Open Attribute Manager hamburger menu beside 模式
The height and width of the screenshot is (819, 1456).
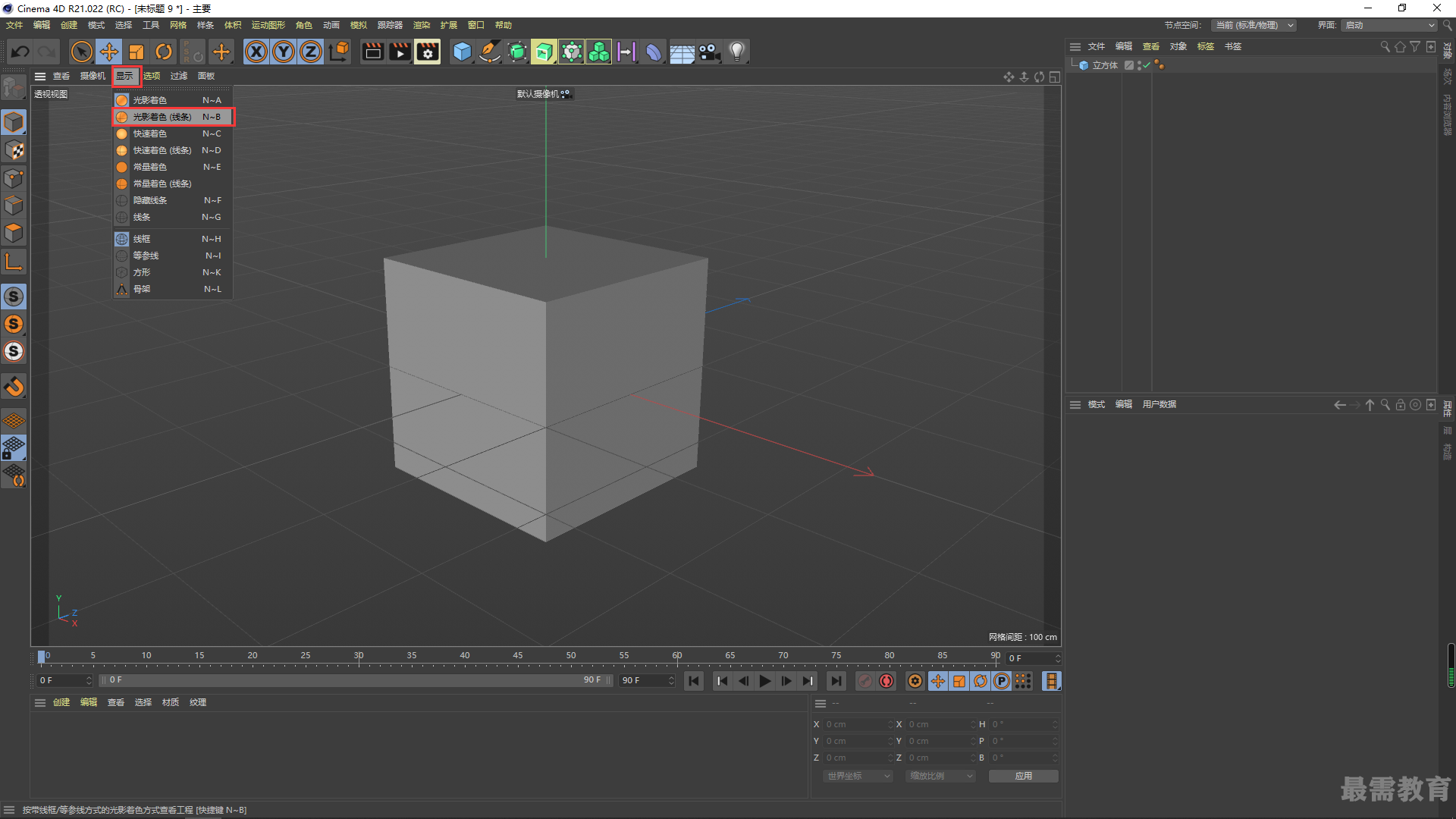click(x=1075, y=405)
